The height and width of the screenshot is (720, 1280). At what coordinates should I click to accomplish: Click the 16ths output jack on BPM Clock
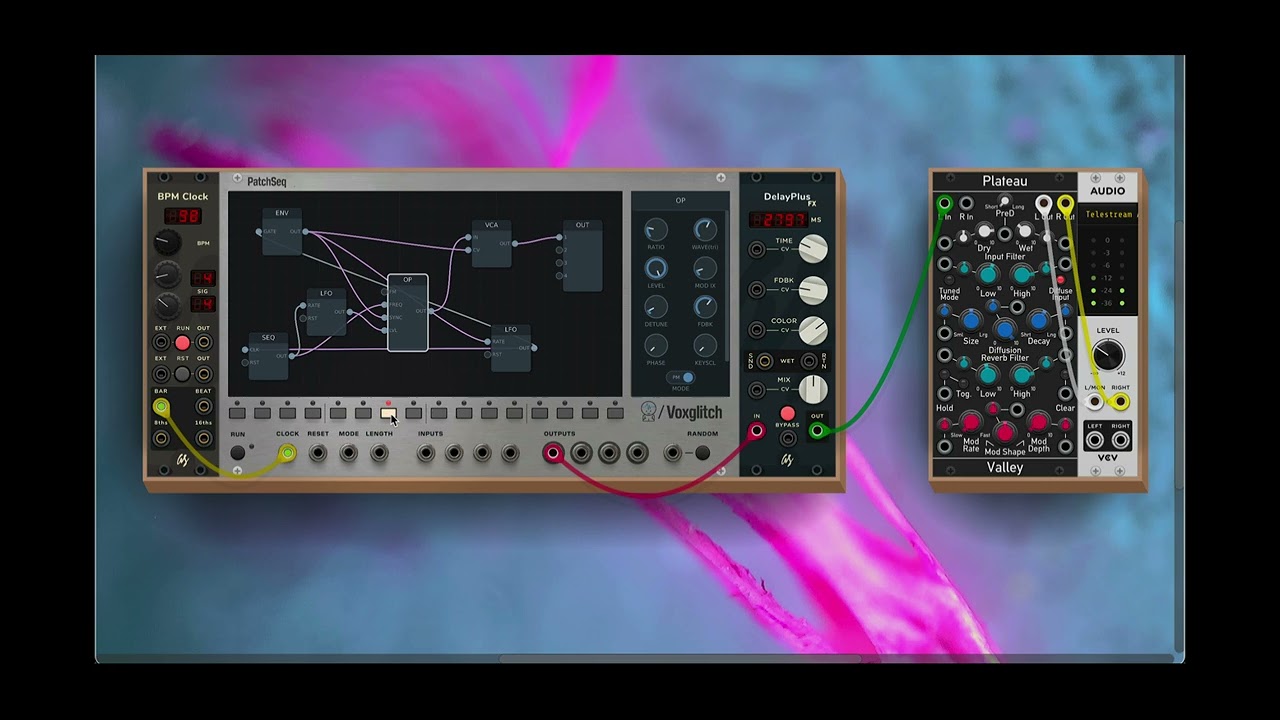click(x=203, y=437)
